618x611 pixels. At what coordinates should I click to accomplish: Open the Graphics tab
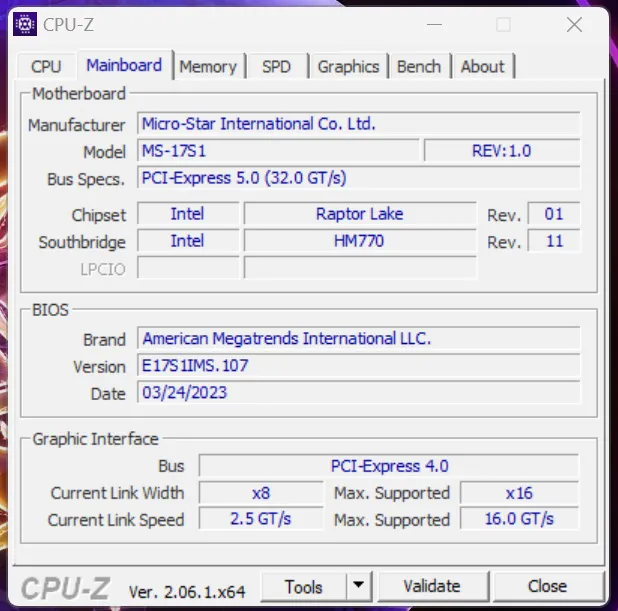coord(348,66)
